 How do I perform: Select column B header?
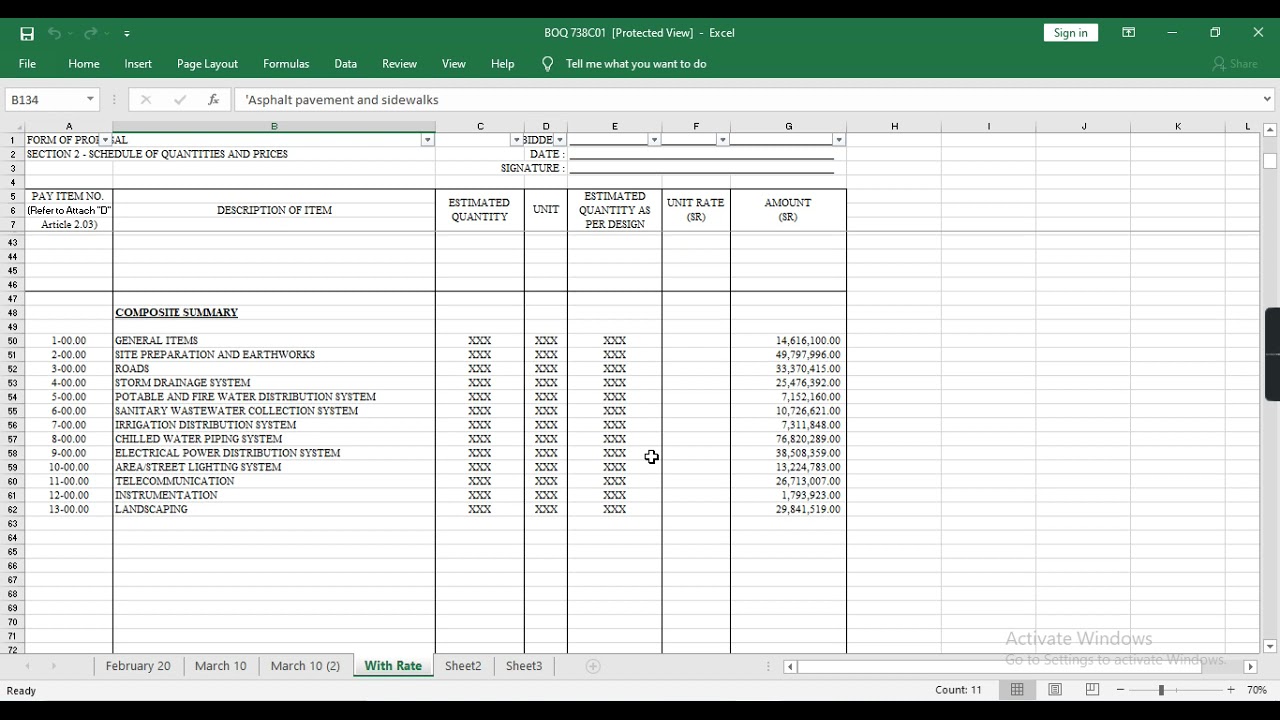pyautogui.click(x=274, y=127)
